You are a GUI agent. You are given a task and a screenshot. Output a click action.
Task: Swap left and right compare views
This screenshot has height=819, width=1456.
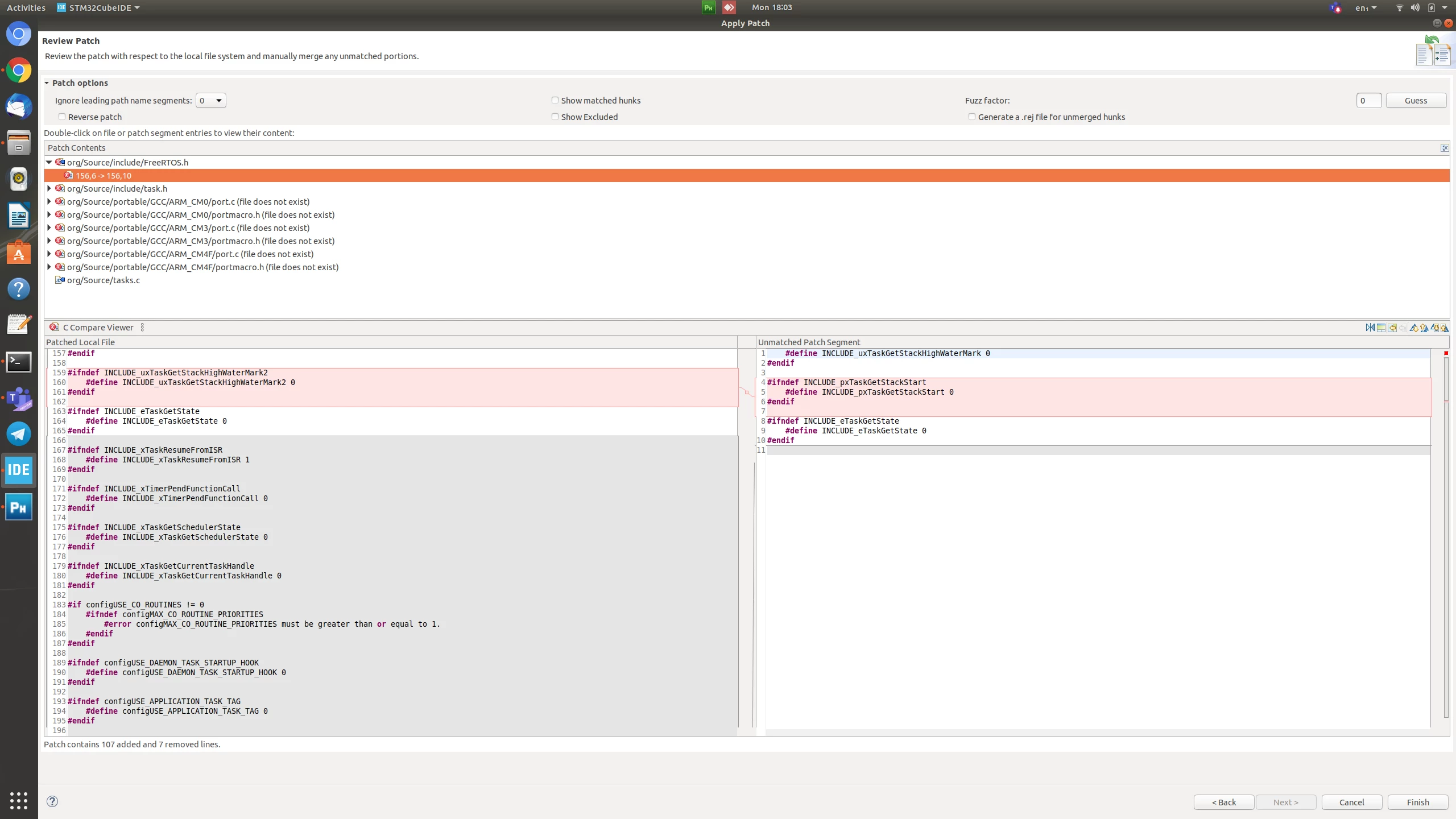[1370, 328]
